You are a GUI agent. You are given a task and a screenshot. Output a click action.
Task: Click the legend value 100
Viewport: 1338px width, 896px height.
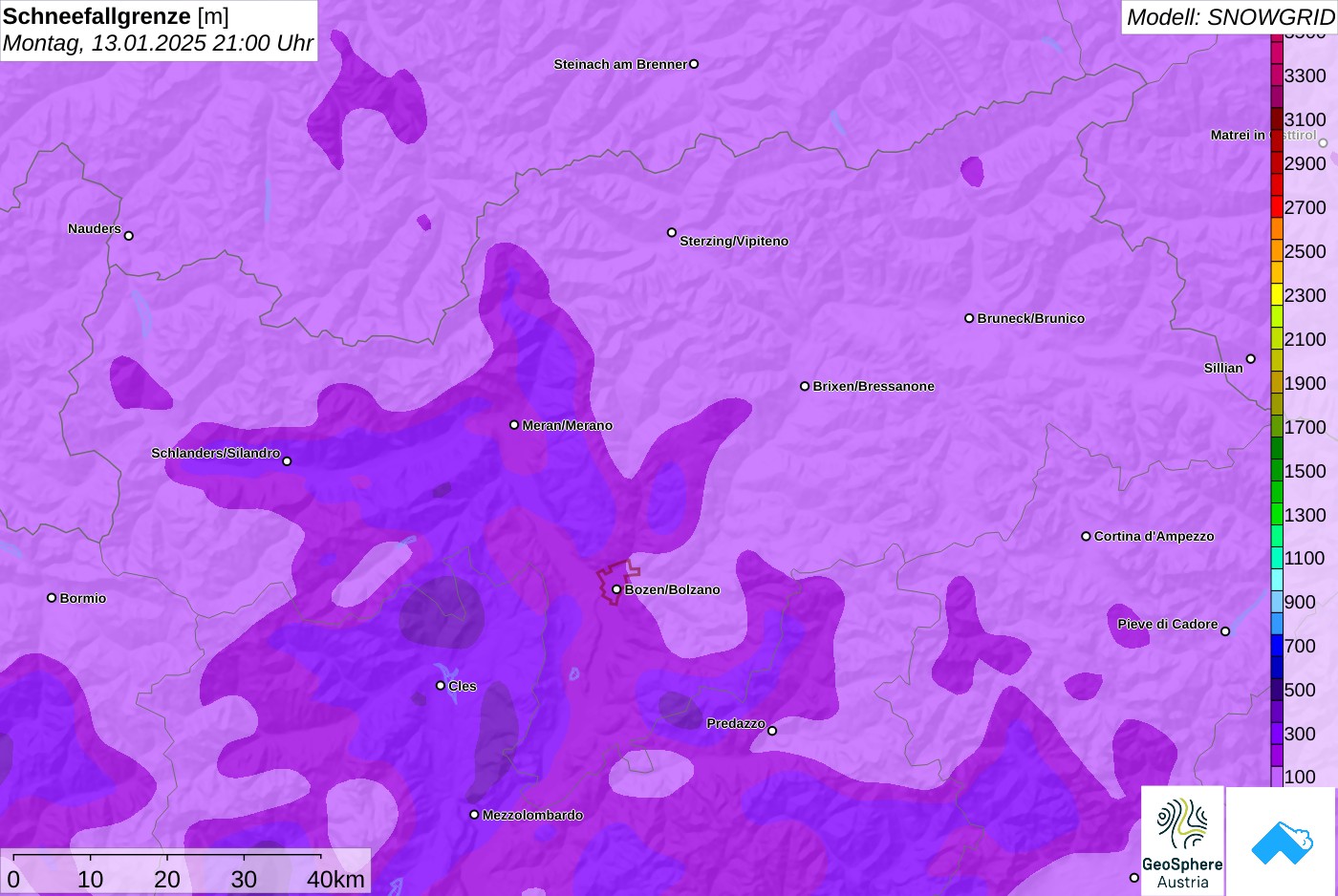[x=1299, y=777]
